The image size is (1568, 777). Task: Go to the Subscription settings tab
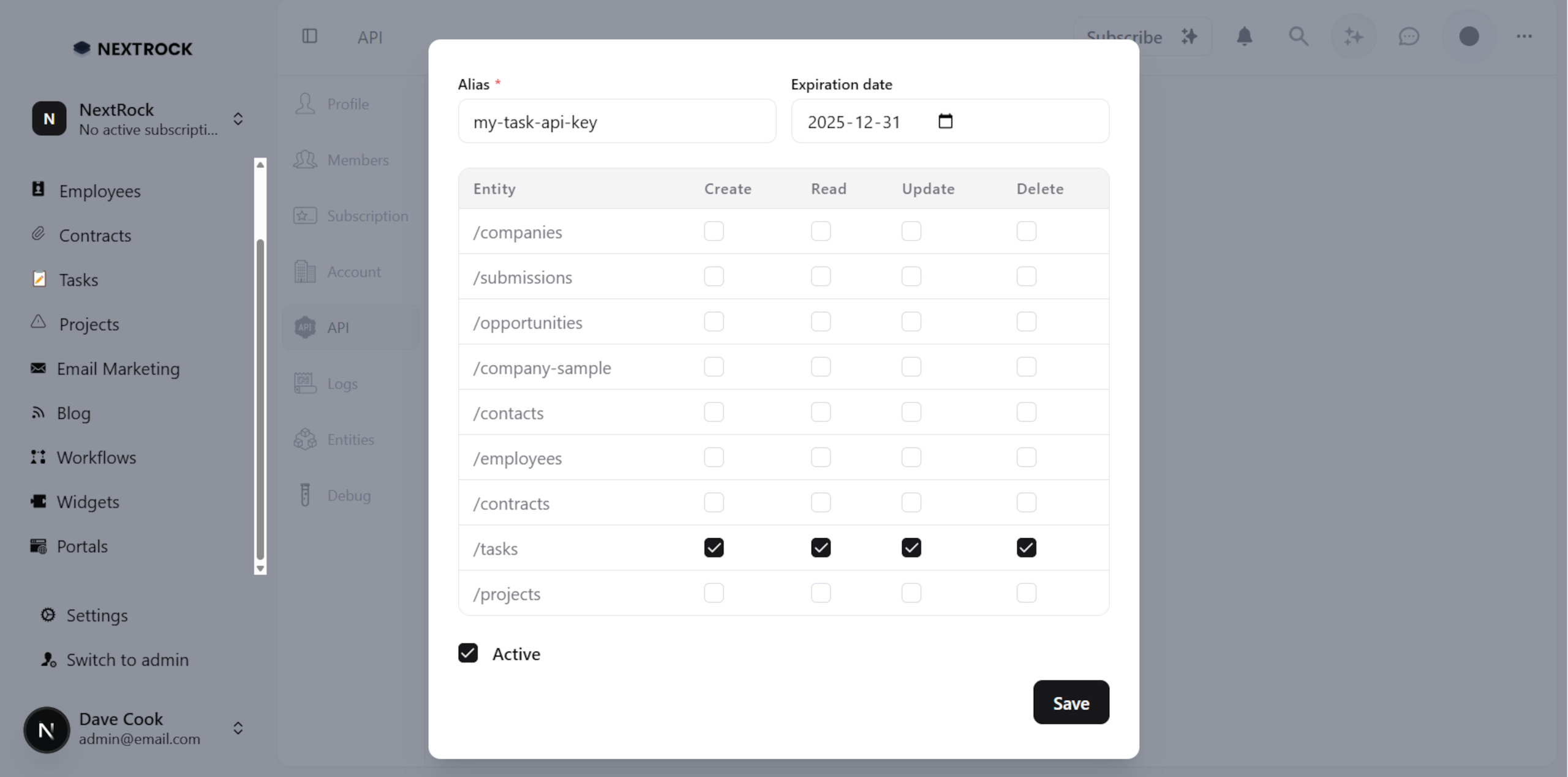367,216
